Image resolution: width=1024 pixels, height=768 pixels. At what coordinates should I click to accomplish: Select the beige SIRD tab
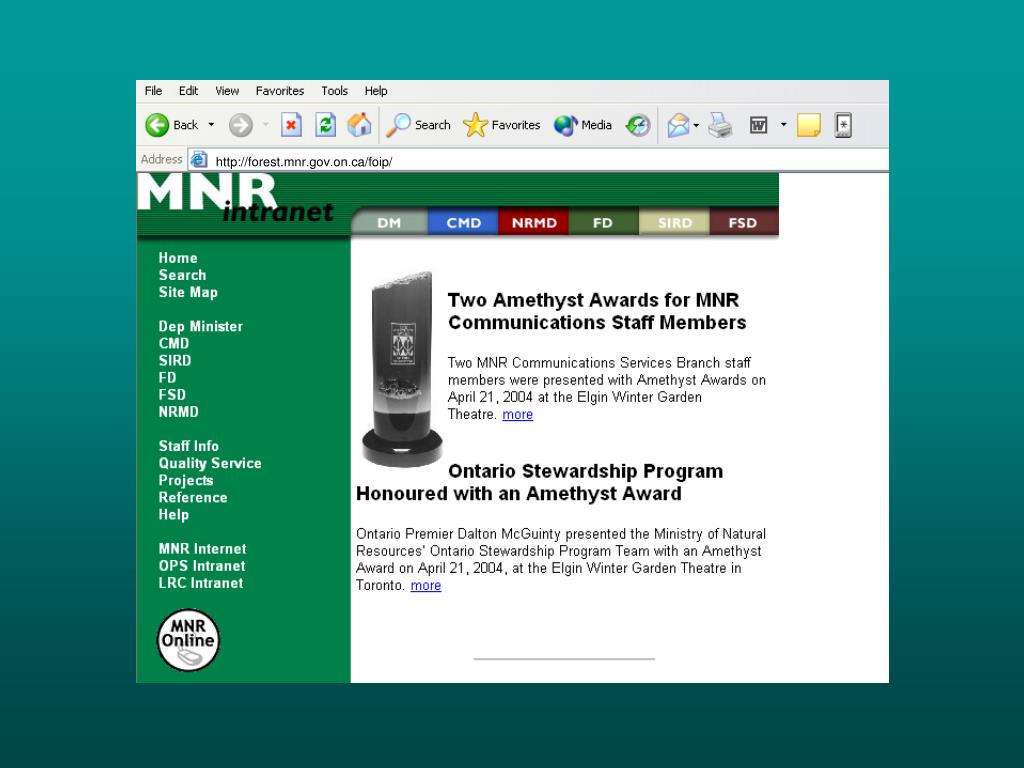pyautogui.click(x=674, y=222)
